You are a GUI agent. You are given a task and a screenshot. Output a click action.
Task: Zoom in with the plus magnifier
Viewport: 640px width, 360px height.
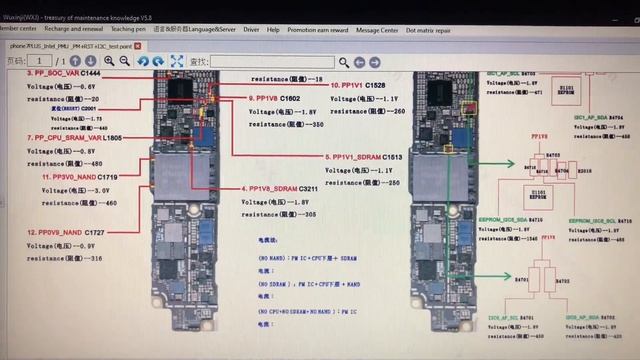point(109,61)
